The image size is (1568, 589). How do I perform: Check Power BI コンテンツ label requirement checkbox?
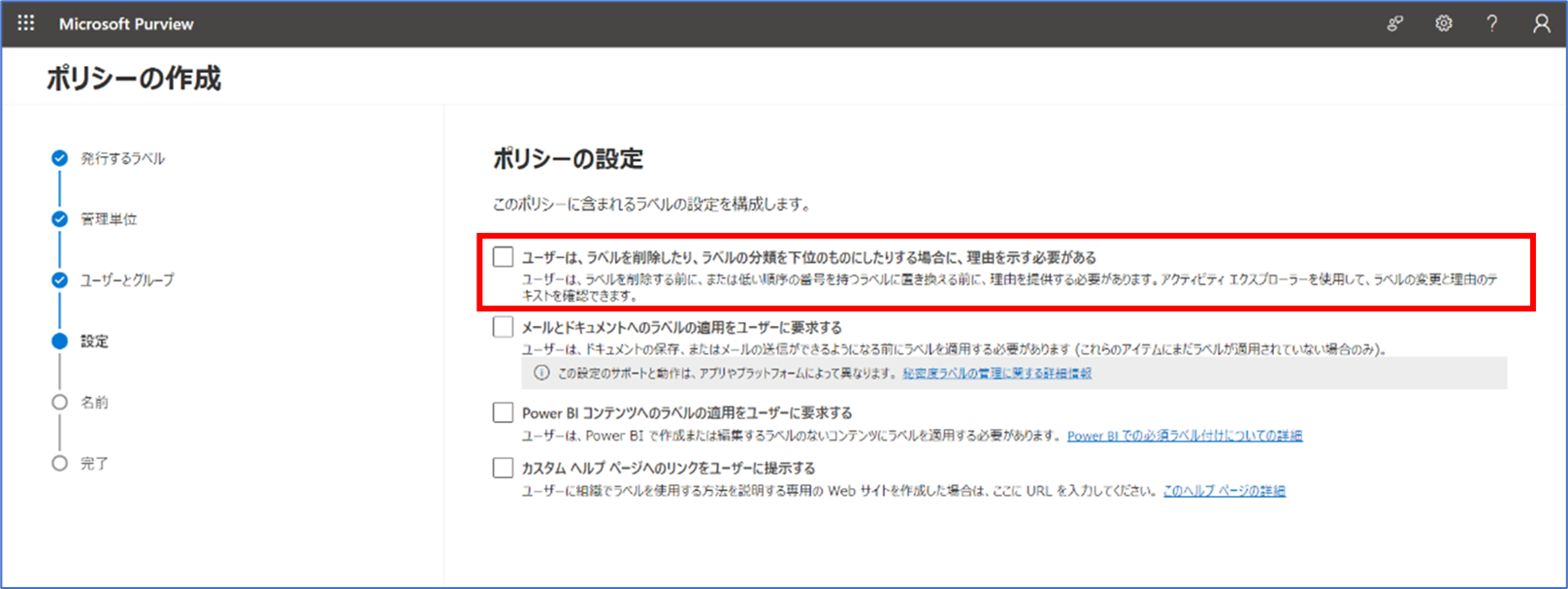(503, 412)
